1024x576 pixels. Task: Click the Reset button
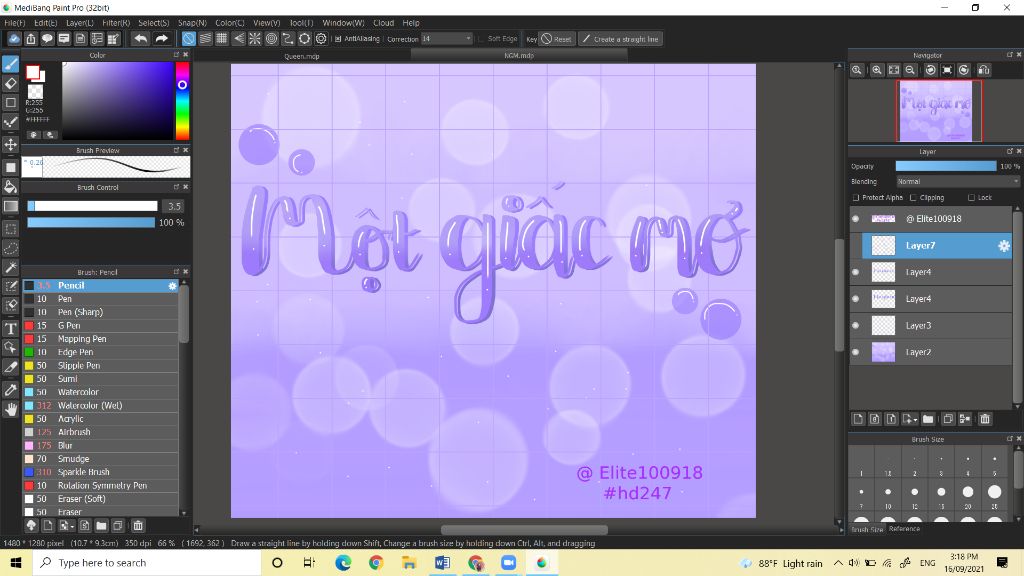tap(556, 39)
